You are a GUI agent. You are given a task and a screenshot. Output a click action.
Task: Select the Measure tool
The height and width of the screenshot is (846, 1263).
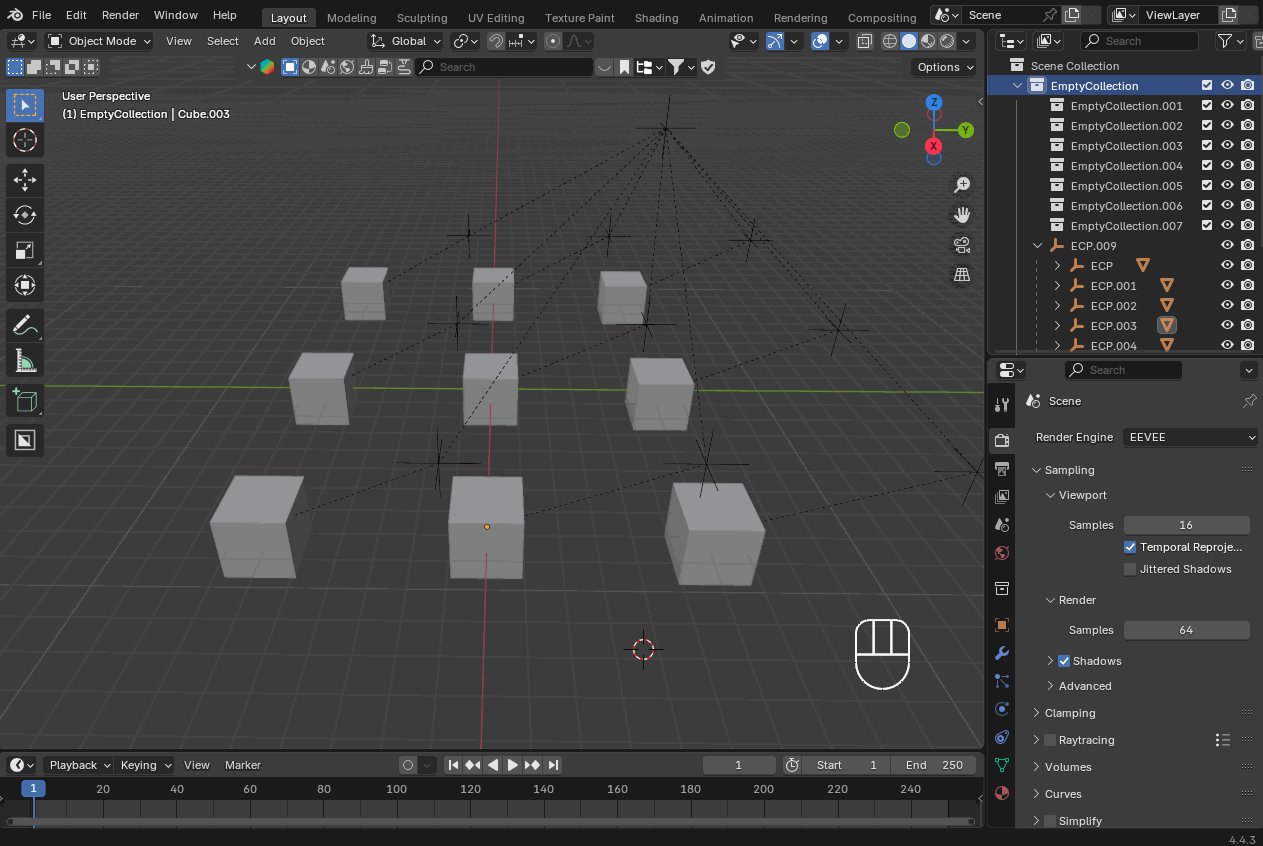tap(25, 361)
